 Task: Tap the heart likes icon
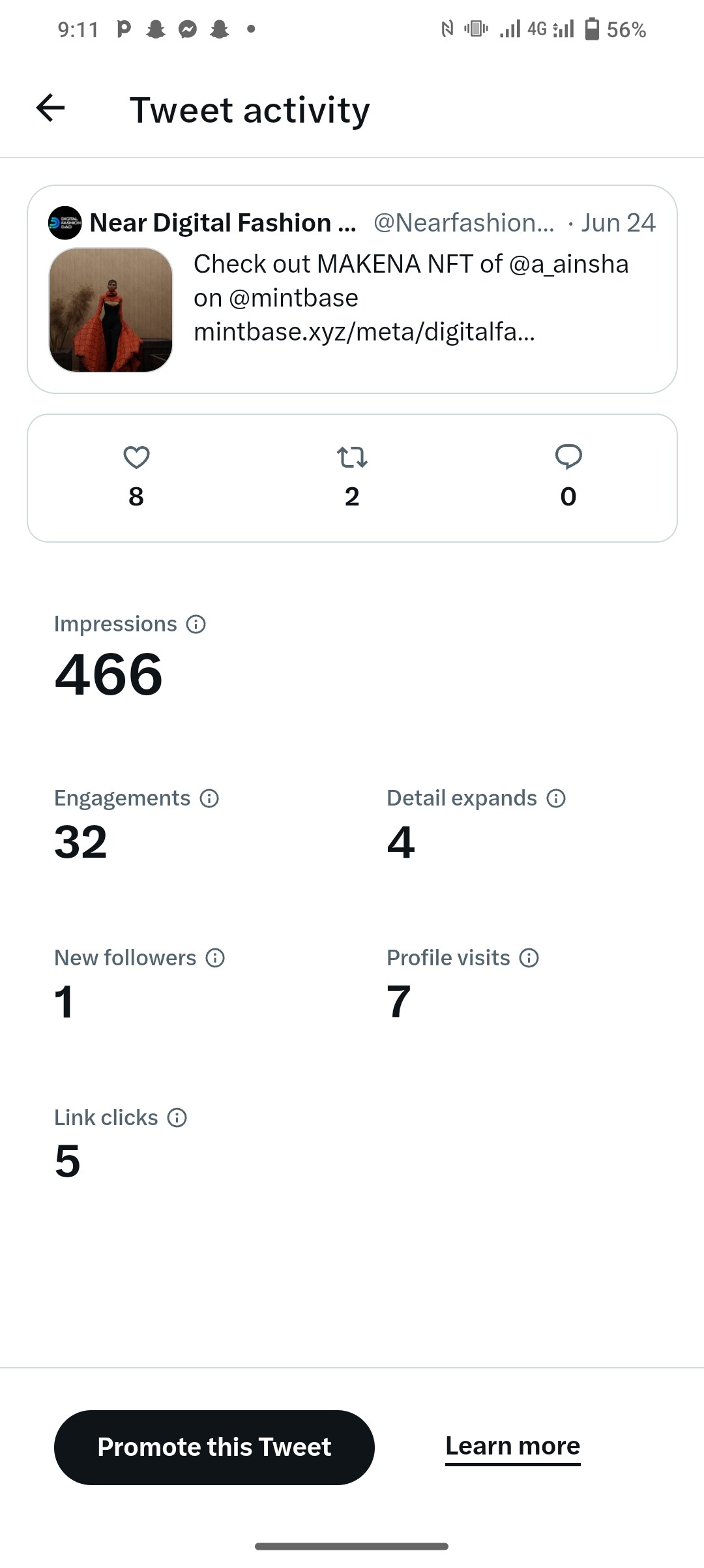click(x=136, y=457)
